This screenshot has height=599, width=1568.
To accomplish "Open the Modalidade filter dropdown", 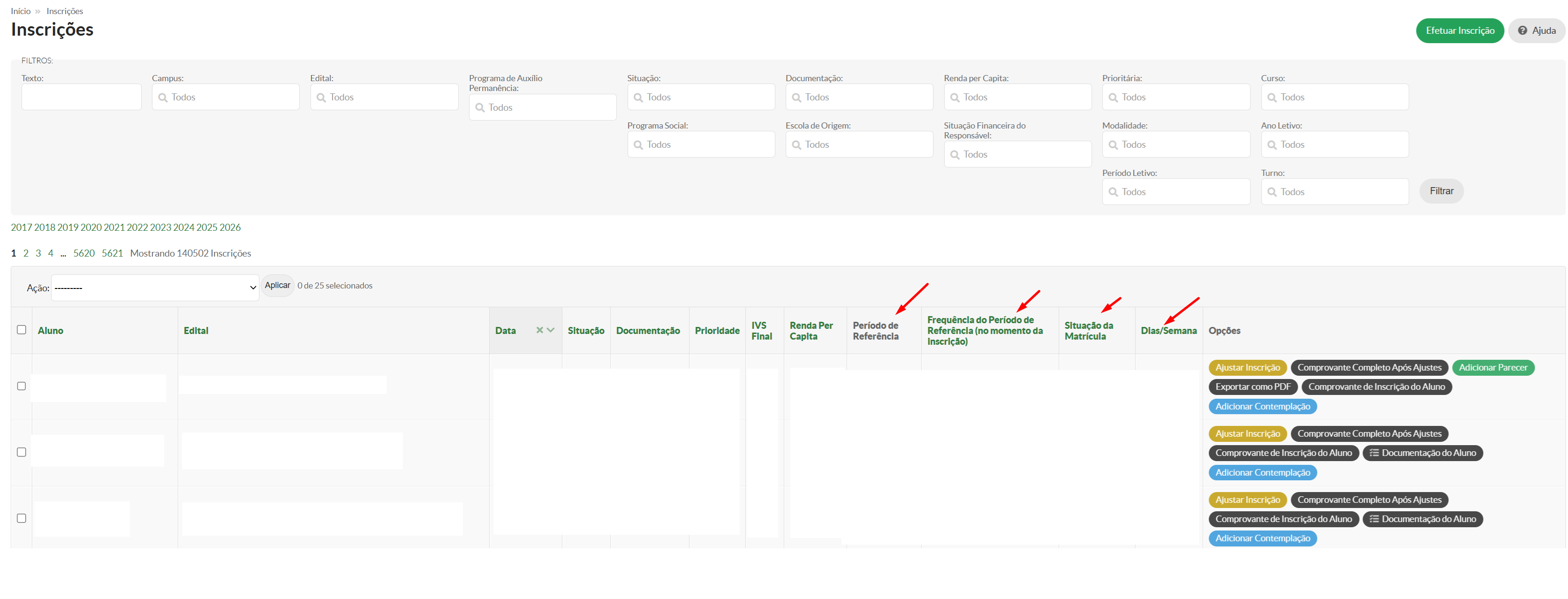I will [1176, 144].
